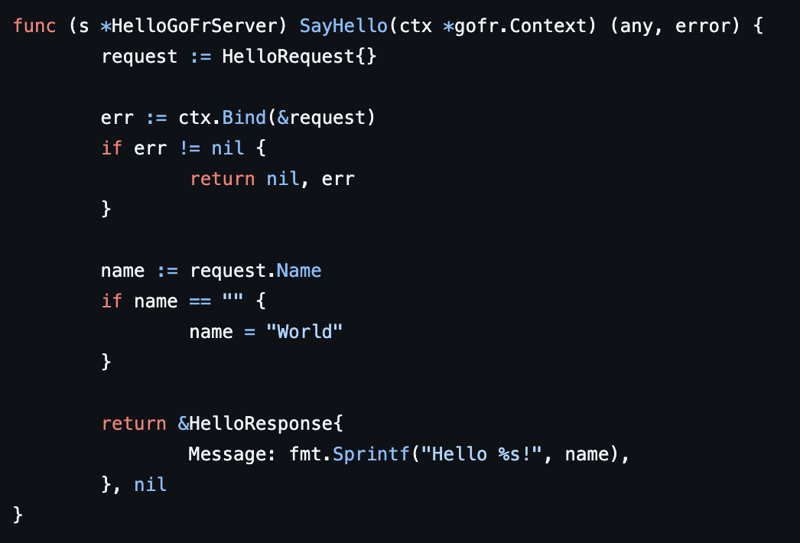Click the &request argument inside Bind
Screen dimensions: 800x543
click(x=320, y=118)
